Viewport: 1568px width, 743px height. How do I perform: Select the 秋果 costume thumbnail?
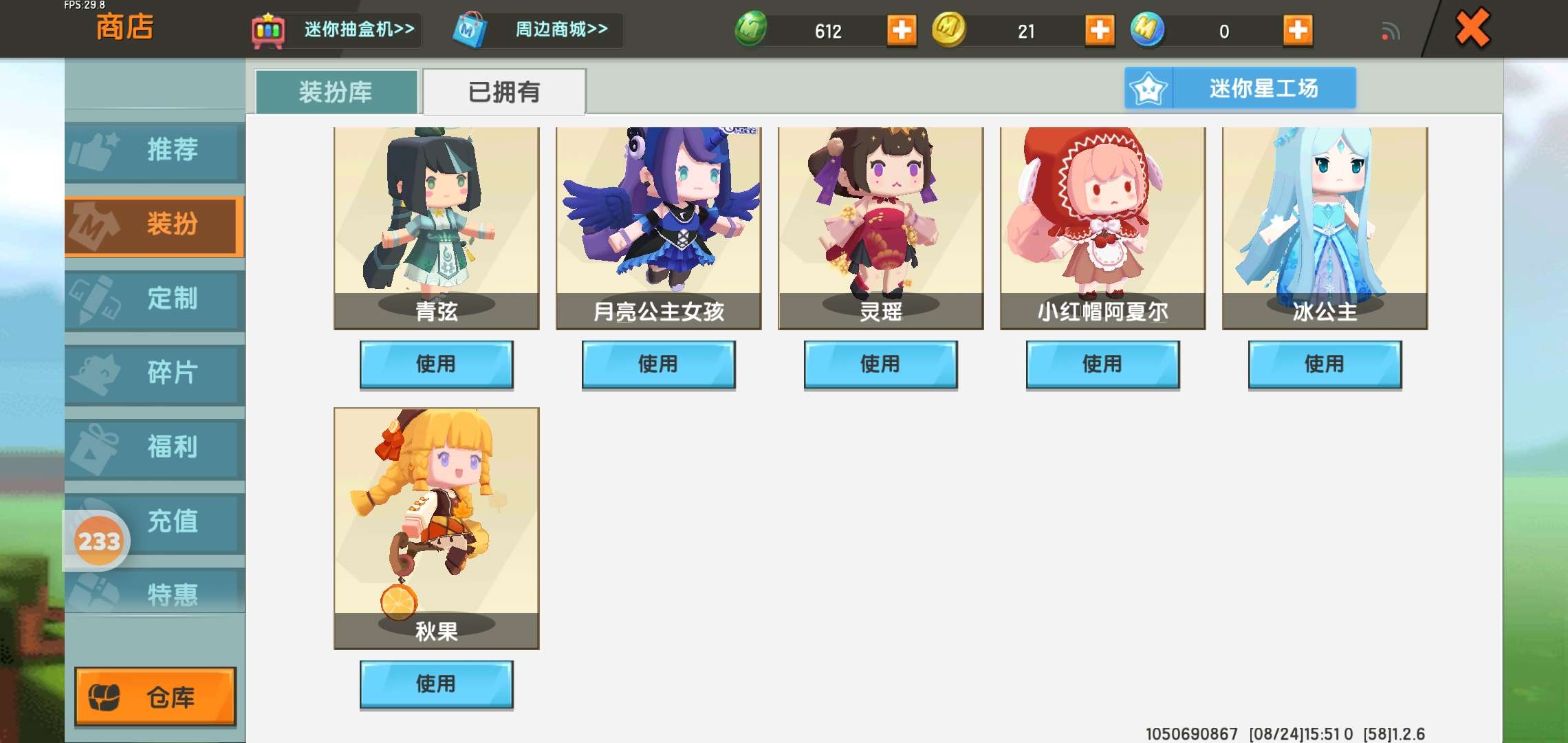437,528
